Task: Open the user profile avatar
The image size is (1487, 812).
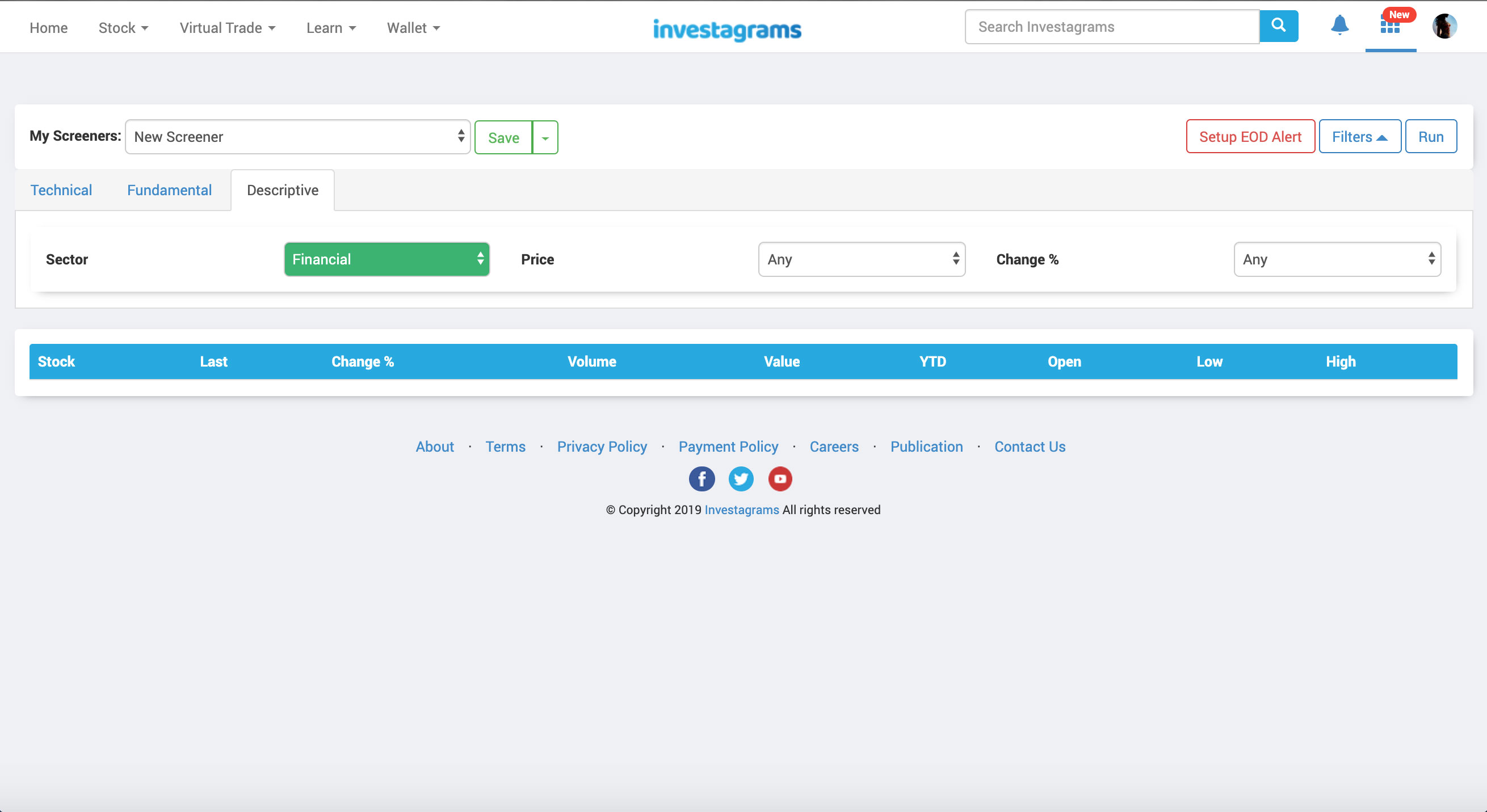Action: 1444,27
